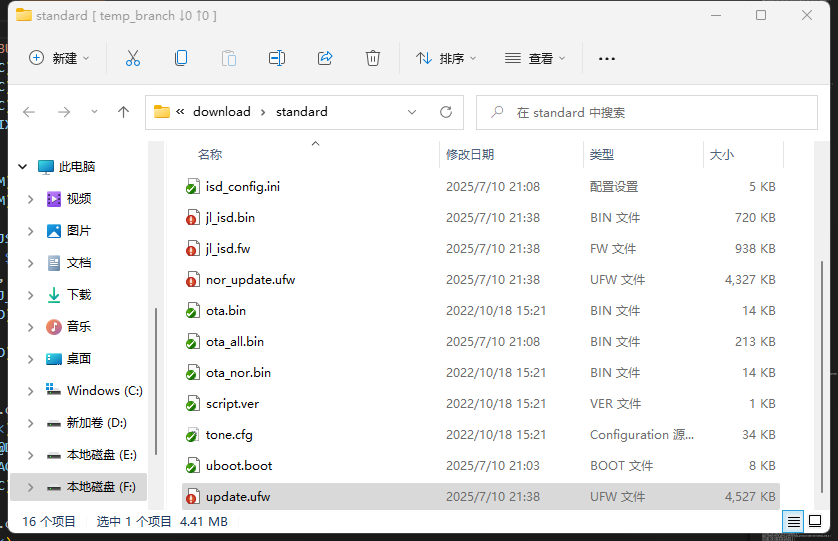
Task: Select the update.ufw file
Action: (480, 497)
